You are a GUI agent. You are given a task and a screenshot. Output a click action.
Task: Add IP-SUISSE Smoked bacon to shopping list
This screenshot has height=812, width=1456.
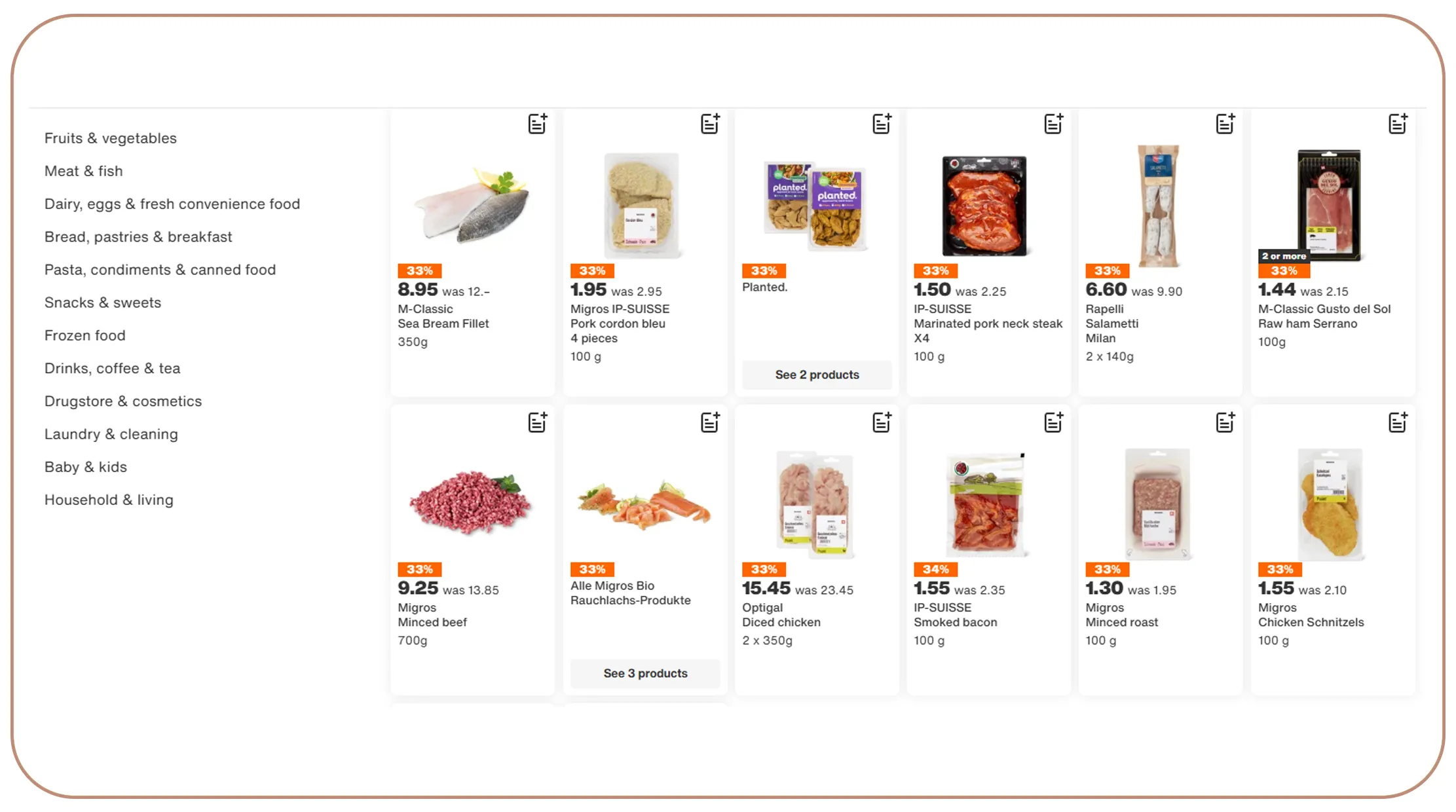pos(1054,422)
